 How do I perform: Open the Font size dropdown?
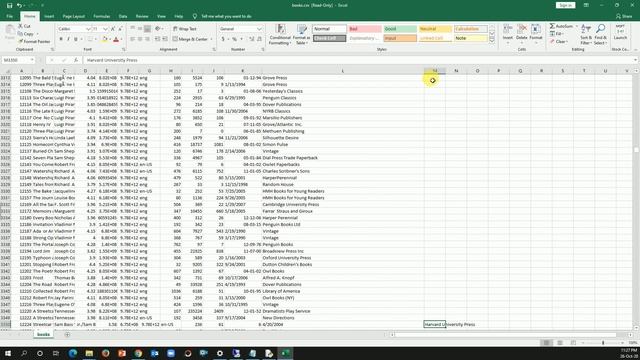(105, 29)
